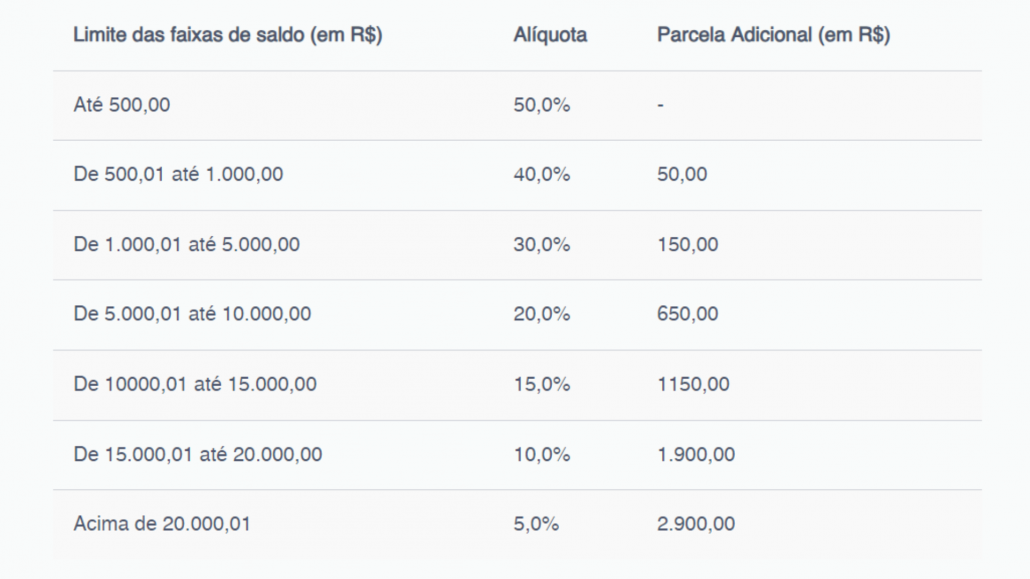The width and height of the screenshot is (1030, 579).
Task: Click the 1.900,00 additional amount value
Action: tap(696, 455)
